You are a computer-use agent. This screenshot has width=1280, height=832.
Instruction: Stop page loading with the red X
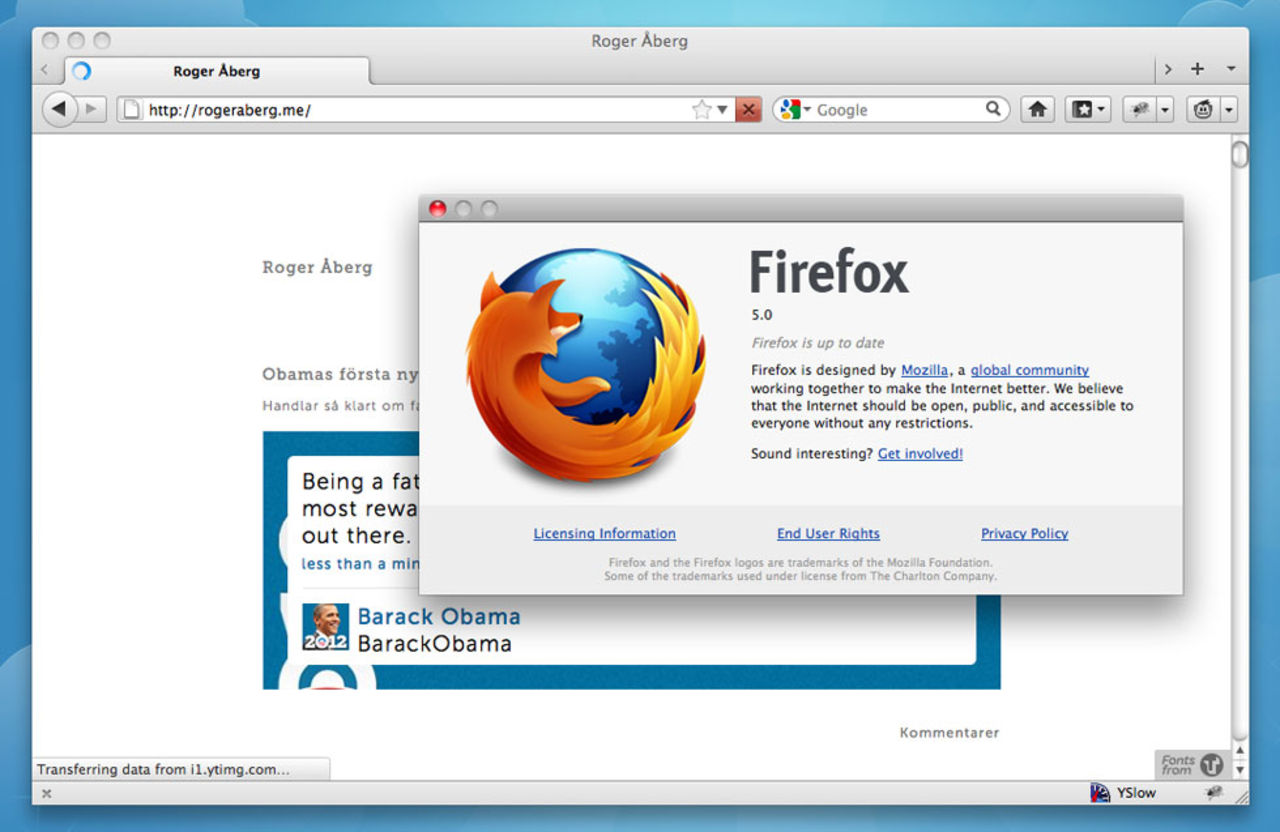pyautogui.click(x=749, y=109)
